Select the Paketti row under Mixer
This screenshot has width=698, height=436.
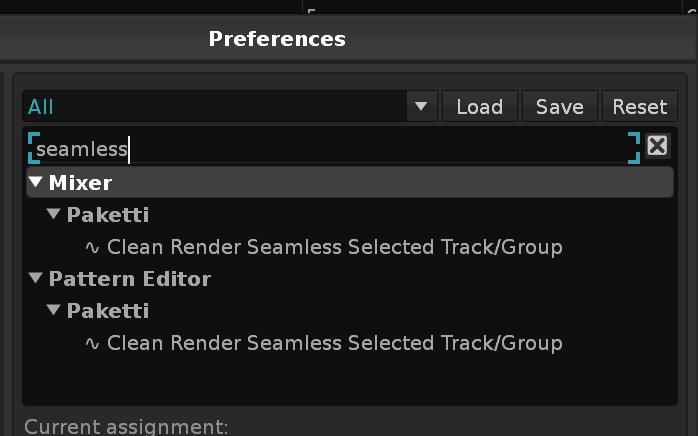(350, 215)
